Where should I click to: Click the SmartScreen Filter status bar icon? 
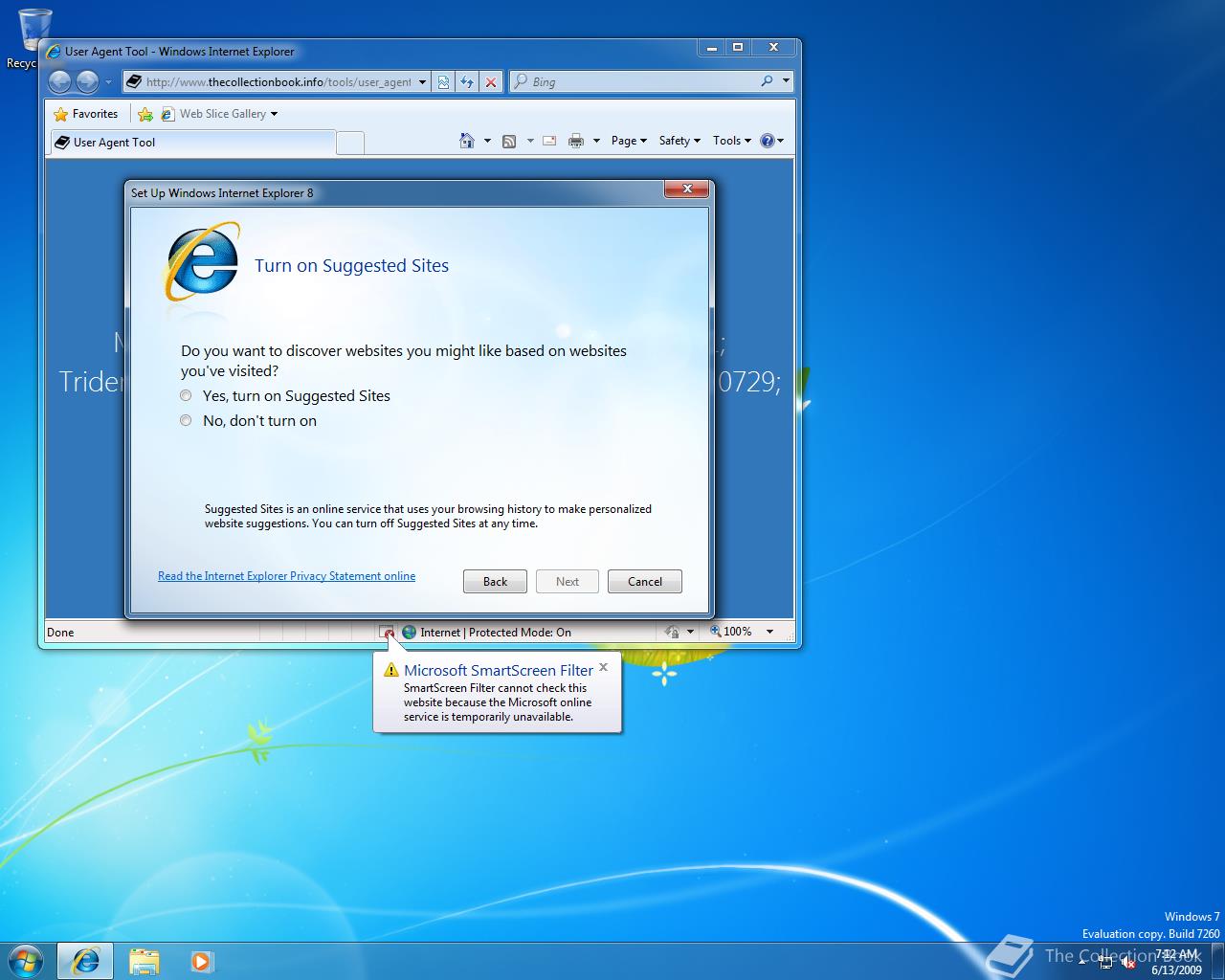point(387,633)
